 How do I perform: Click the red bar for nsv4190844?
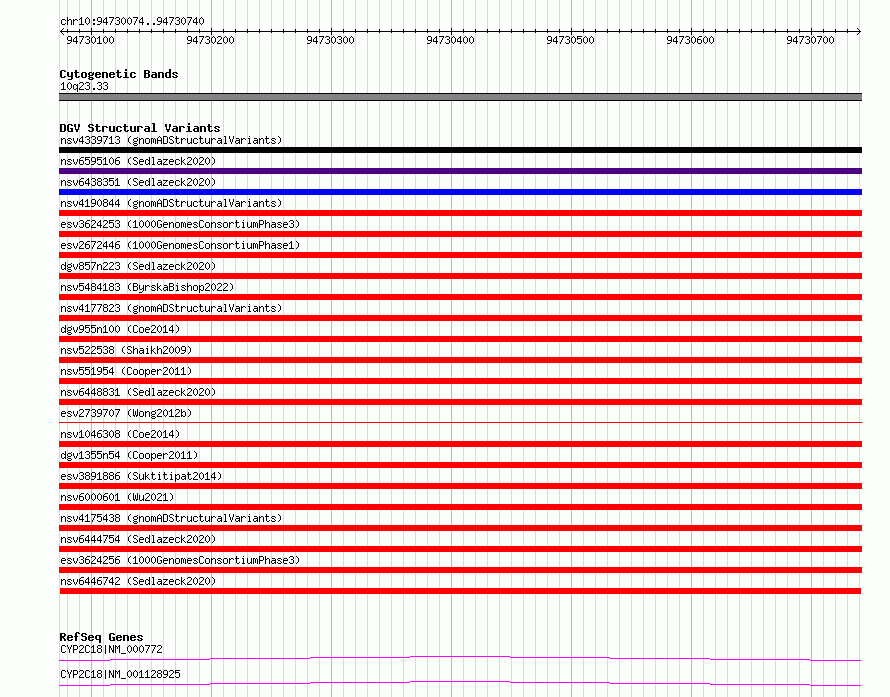point(460,213)
